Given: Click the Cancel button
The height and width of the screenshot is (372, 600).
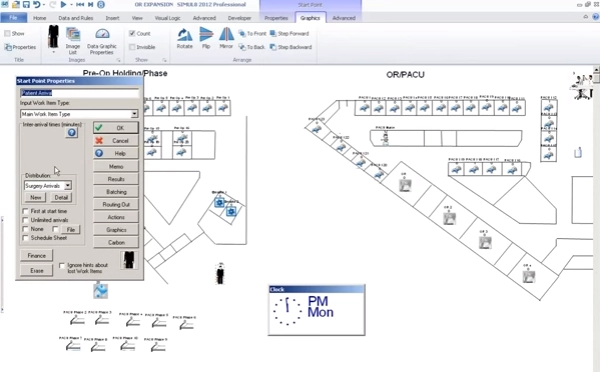Looking at the screenshot, I should (x=116, y=140).
